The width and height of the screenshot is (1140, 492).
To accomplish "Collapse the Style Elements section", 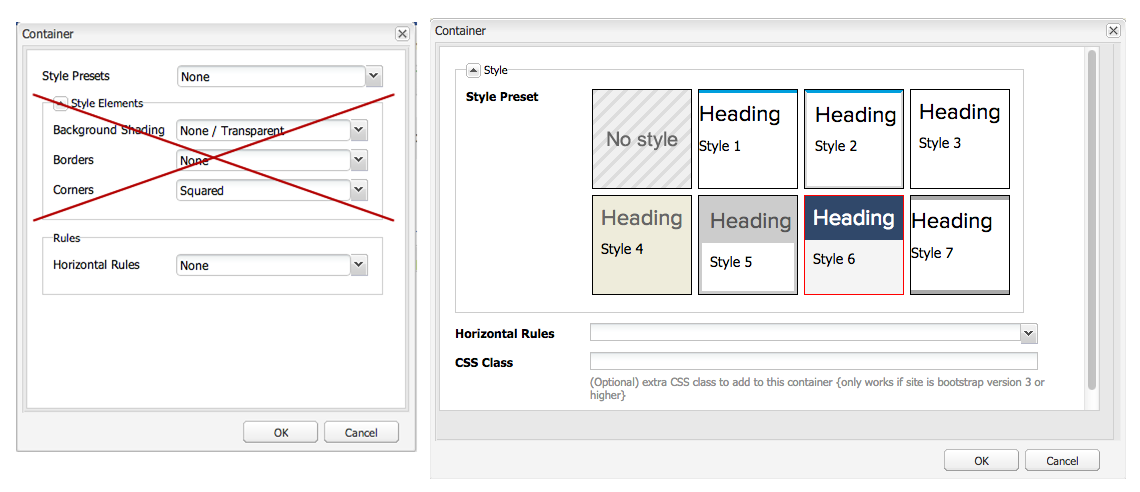I will [x=61, y=103].
